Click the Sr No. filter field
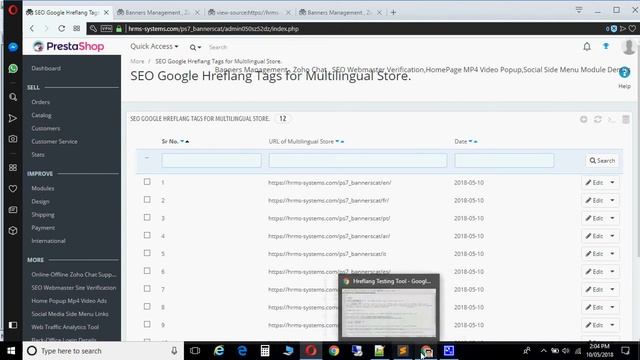 pos(211,160)
